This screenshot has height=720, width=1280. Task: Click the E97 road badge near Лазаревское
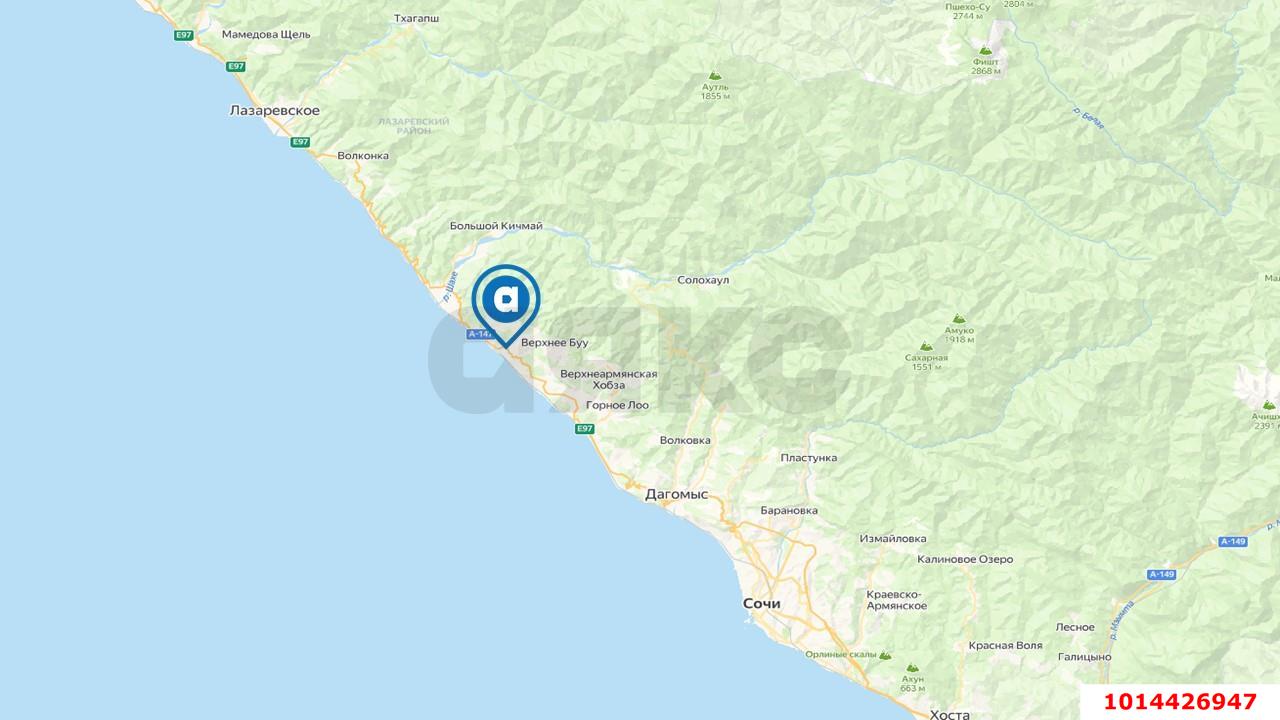point(300,142)
